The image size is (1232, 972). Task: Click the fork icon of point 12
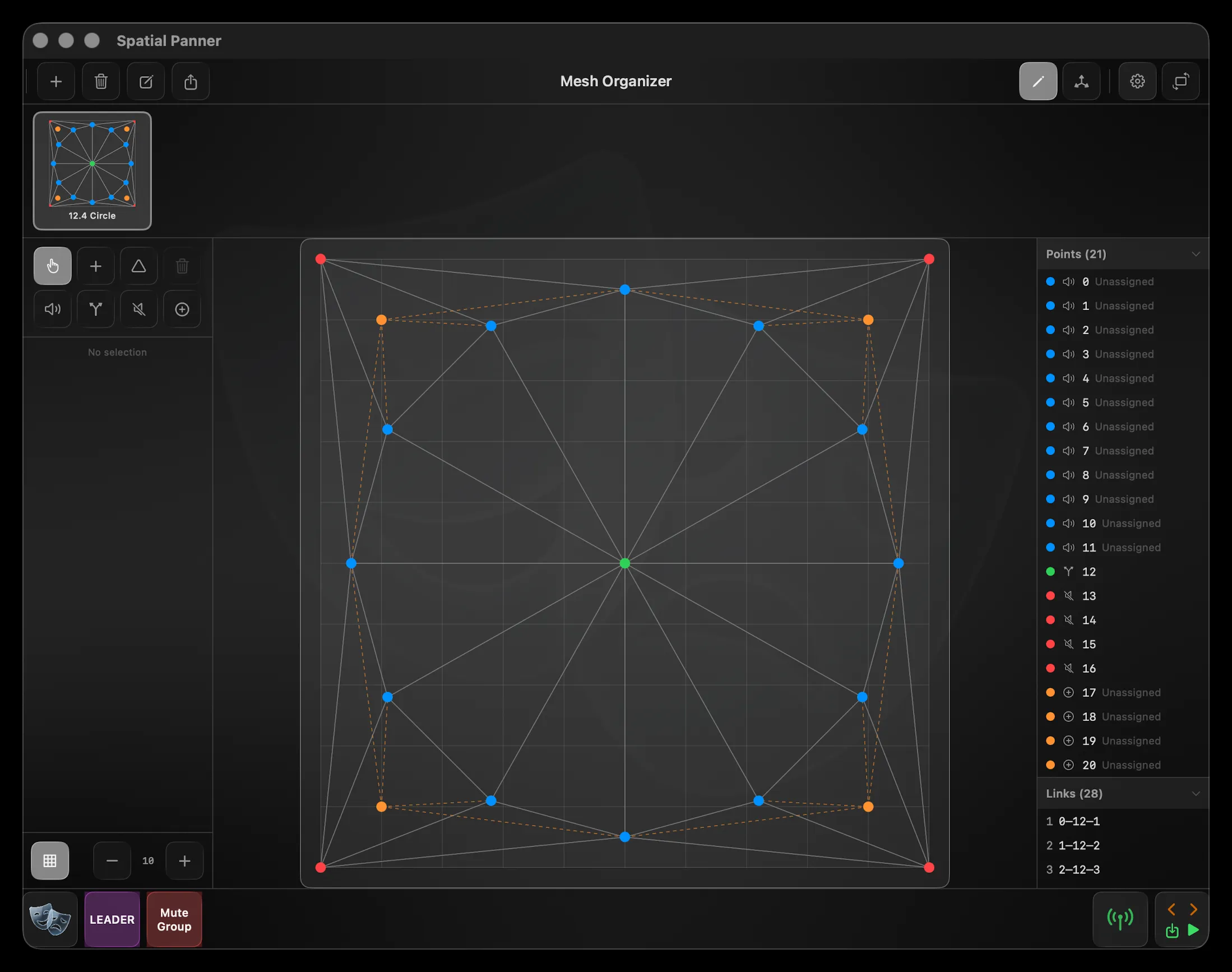pyautogui.click(x=1068, y=571)
